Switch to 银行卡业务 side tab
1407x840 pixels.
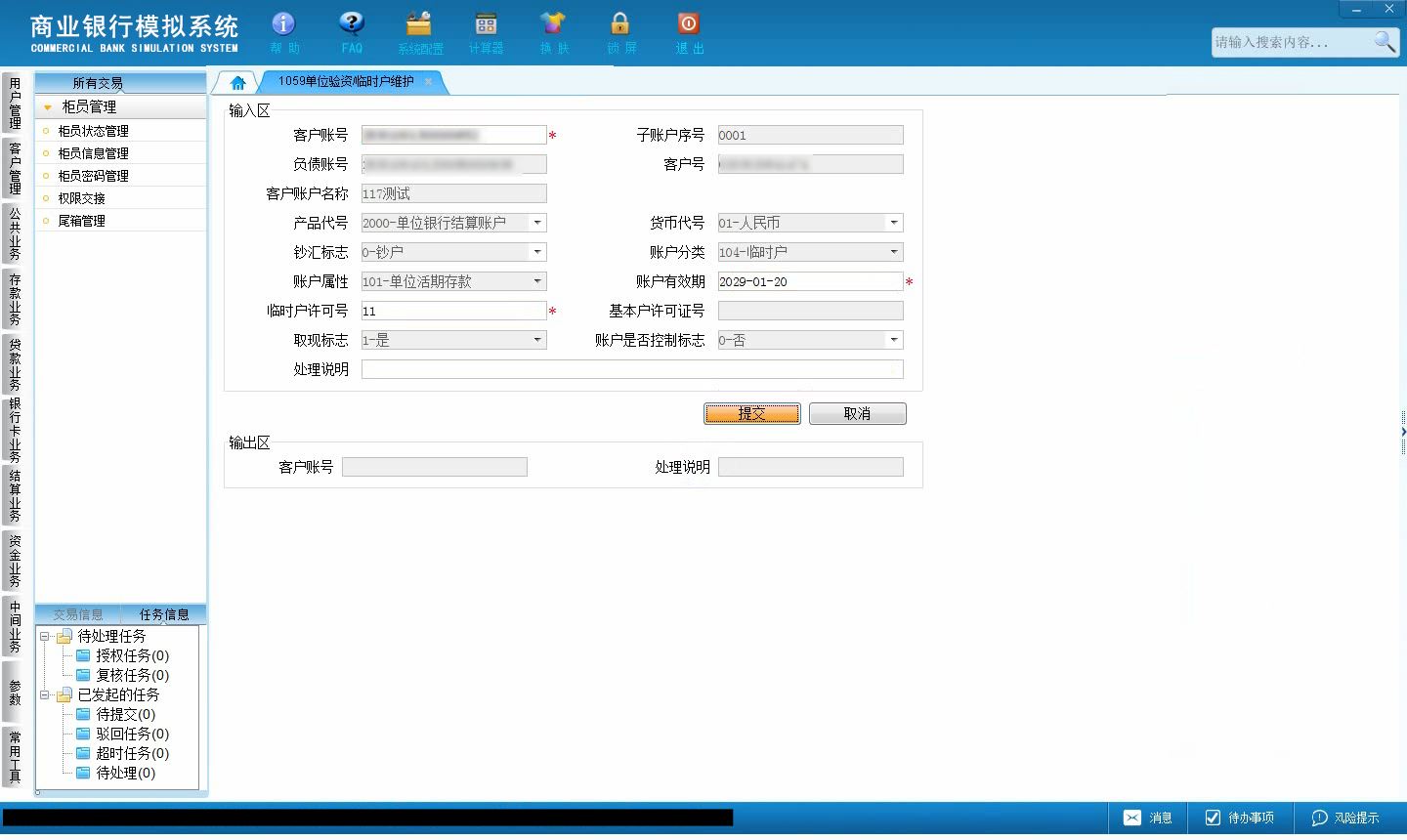pos(15,430)
